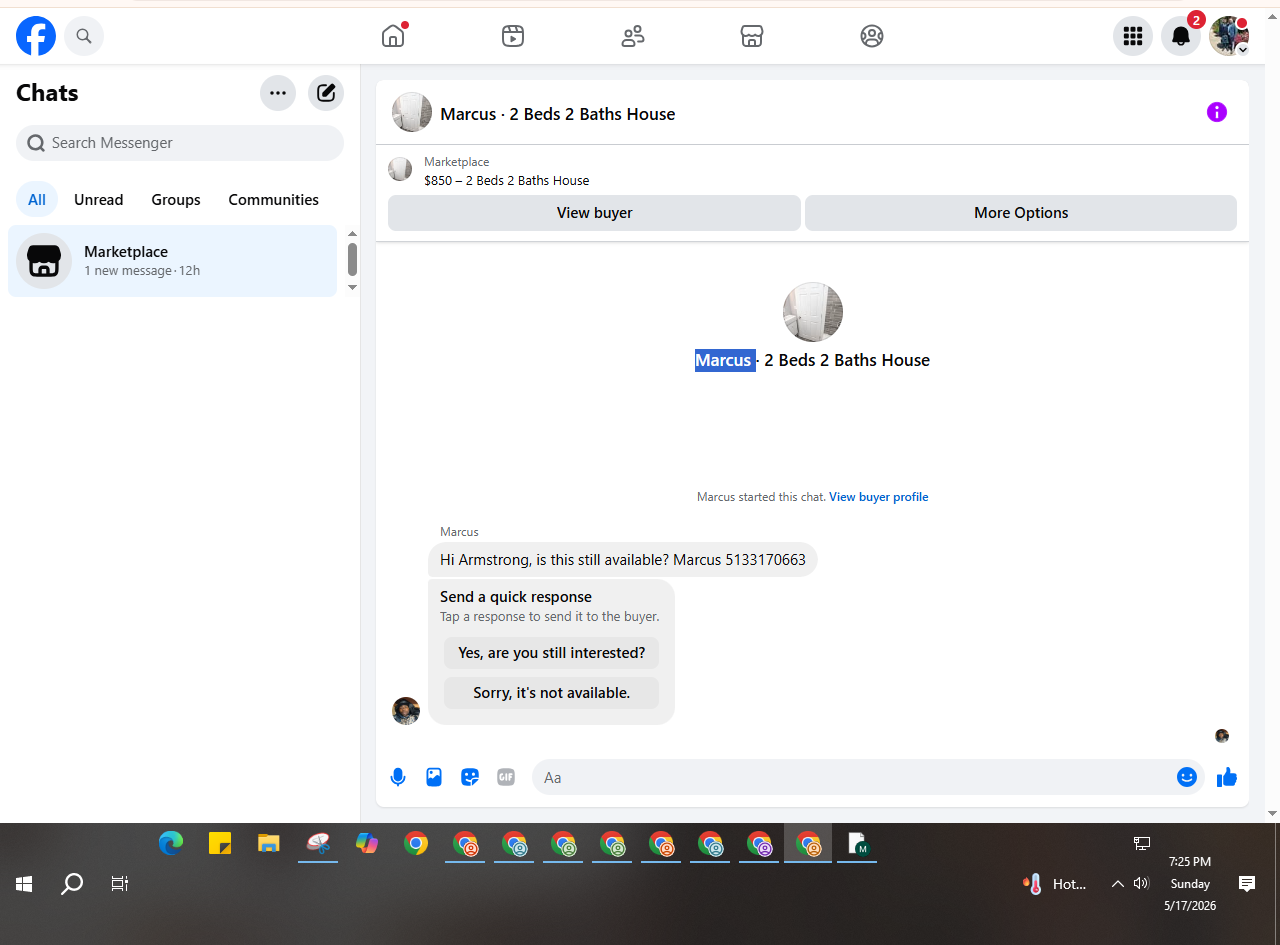Image resolution: width=1280 pixels, height=945 pixels.
Task: Click the More Options button
Action: click(x=1021, y=213)
